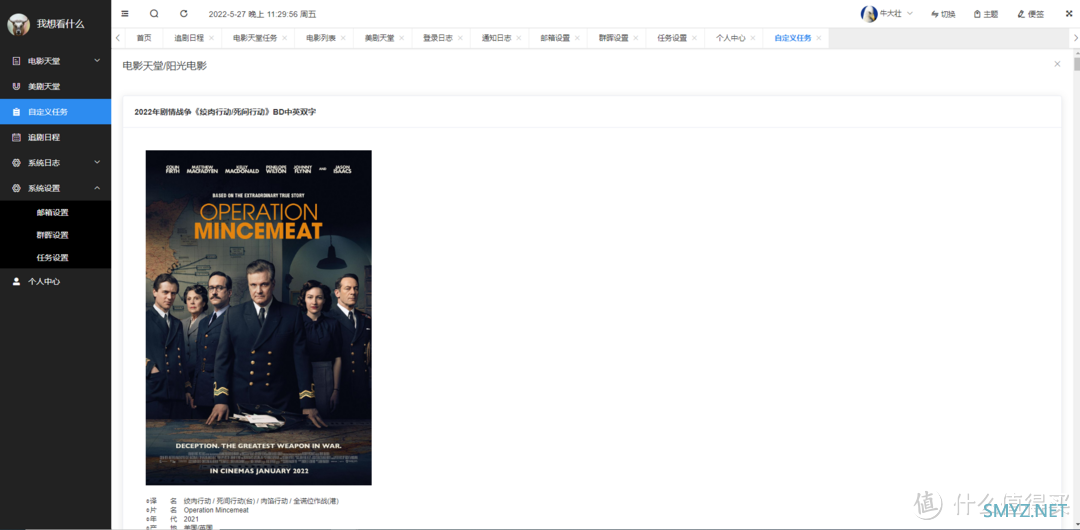Viewport: 1080px width, 530px height.
Task: Close the 任务设置 tab
Action: pyautogui.click(x=694, y=39)
